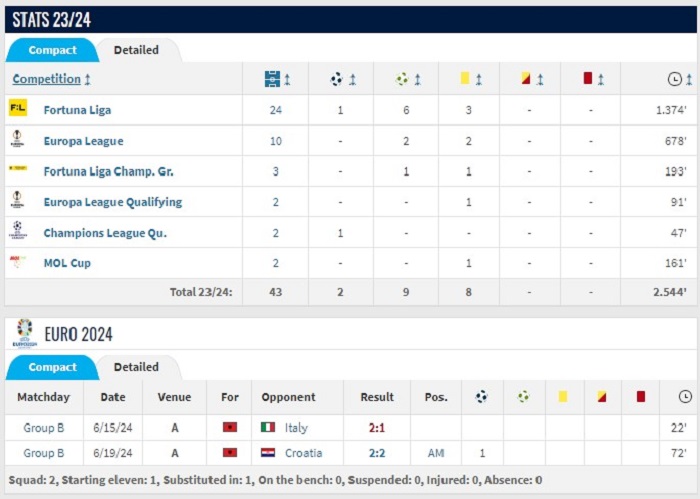700x499 pixels.
Task: Click the EURO 2024 tournament logo
Action: point(24,333)
